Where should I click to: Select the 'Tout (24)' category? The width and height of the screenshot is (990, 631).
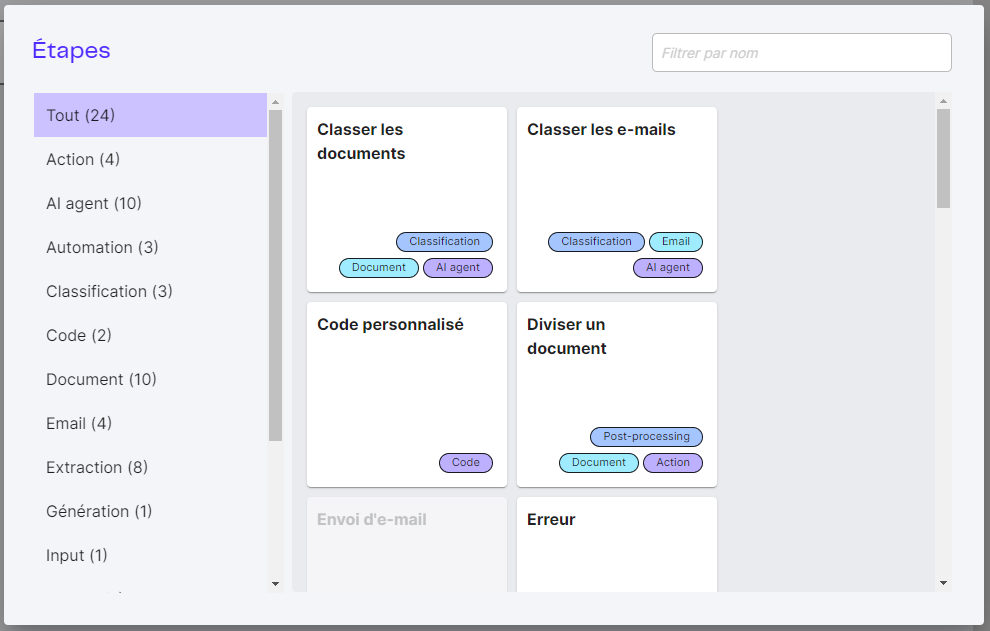[x=150, y=115]
